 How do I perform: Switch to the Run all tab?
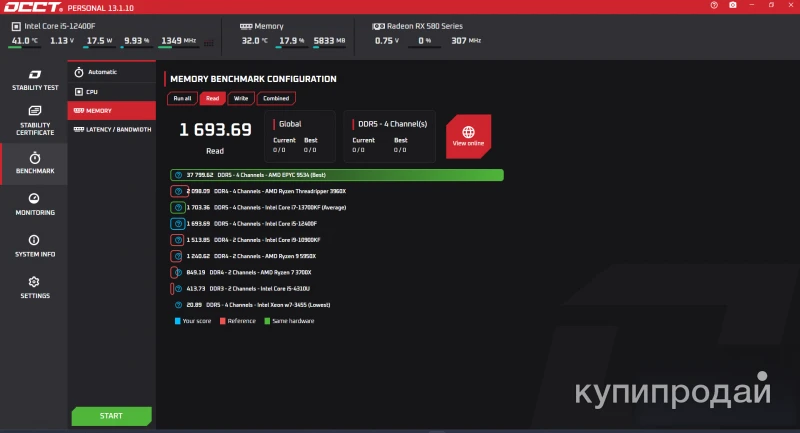(x=182, y=98)
